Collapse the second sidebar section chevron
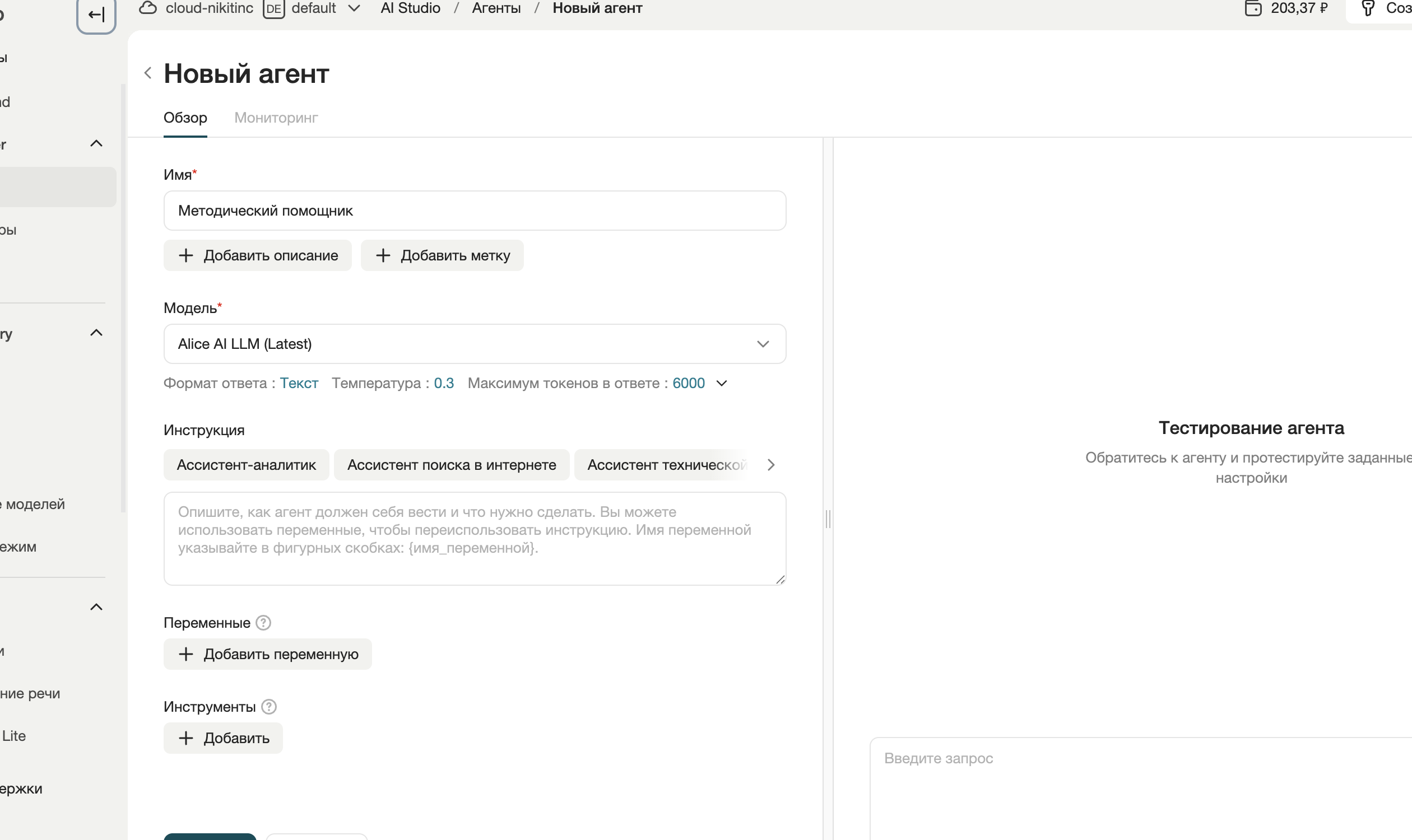Image resolution: width=1412 pixels, height=840 pixels. (x=96, y=332)
